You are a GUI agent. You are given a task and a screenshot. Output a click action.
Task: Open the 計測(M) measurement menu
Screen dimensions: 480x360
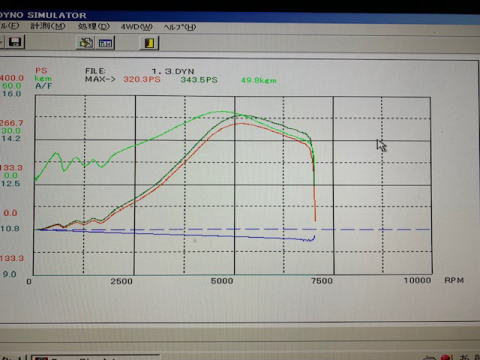point(48,26)
